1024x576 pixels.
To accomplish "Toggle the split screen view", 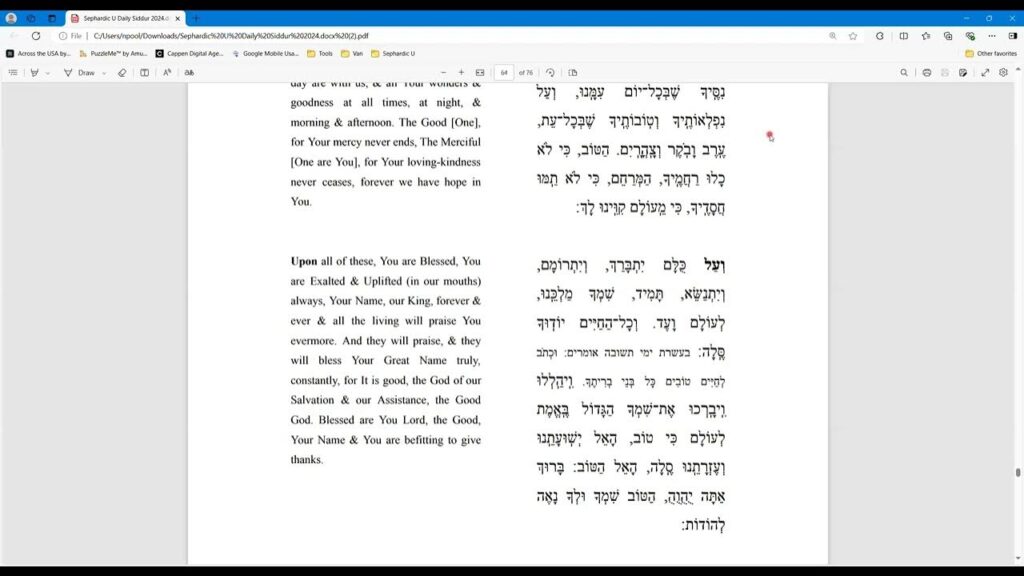I will [904, 36].
